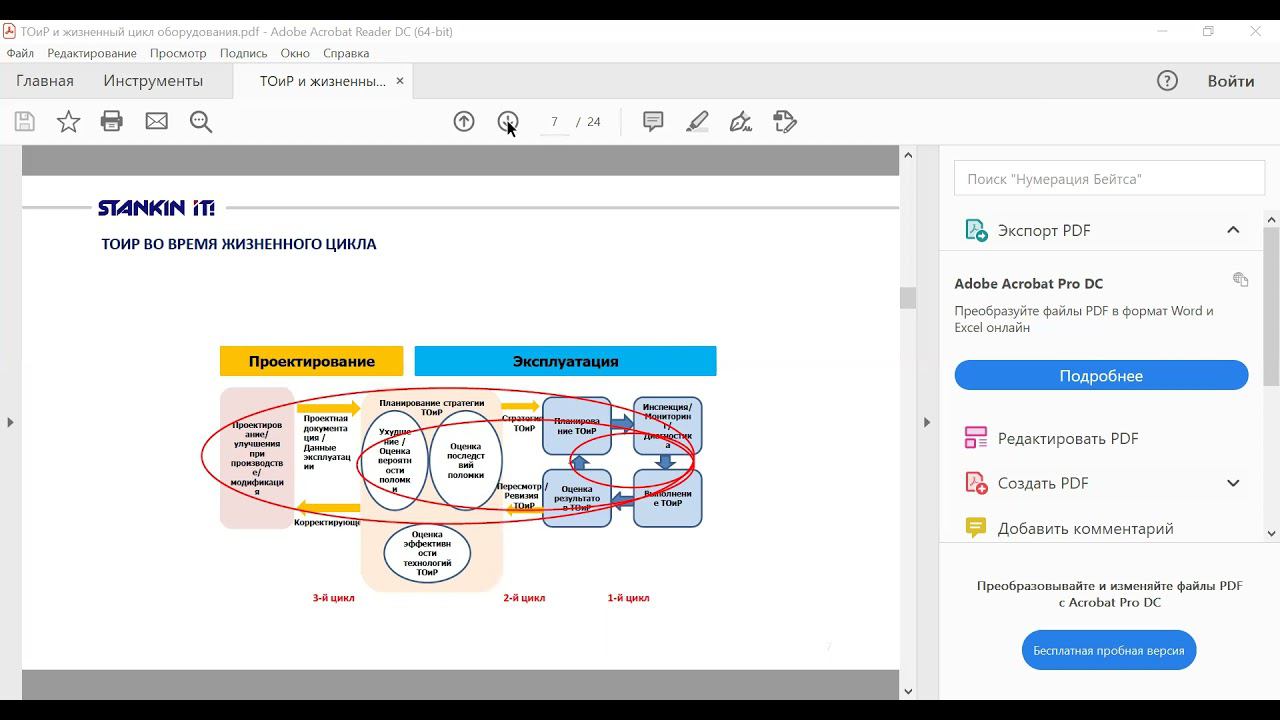Click the Оценка результатов ТОиР box
The image size is (1280, 720).
[577, 498]
